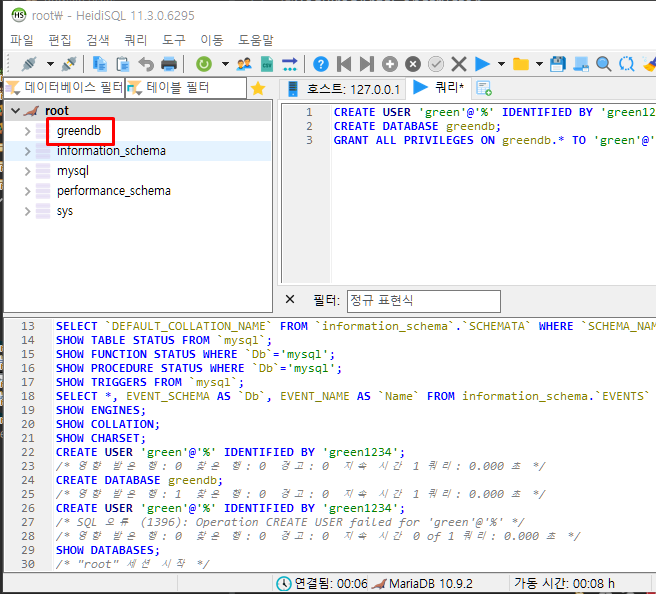
Task: Click the green refresh icon
Action: [x=204, y=64]
